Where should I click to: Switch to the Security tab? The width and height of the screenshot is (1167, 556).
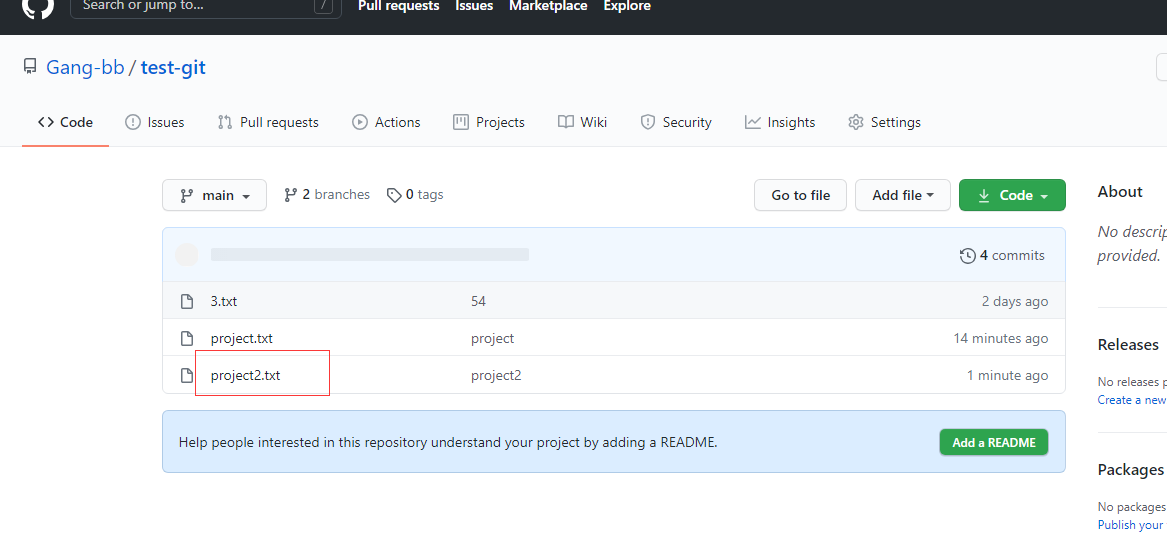(676, 122)
